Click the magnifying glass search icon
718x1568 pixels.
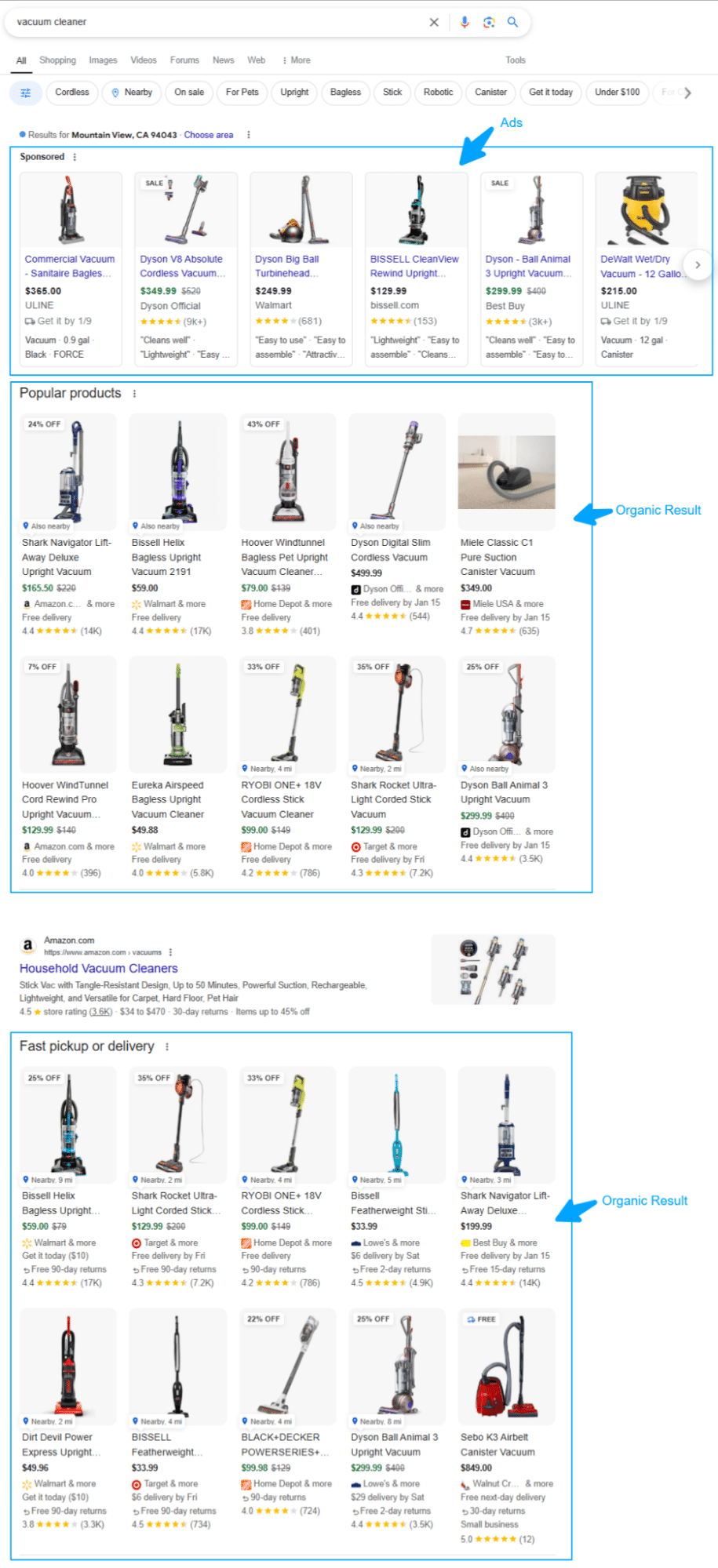pyautogui.click(x=512, y=22)
